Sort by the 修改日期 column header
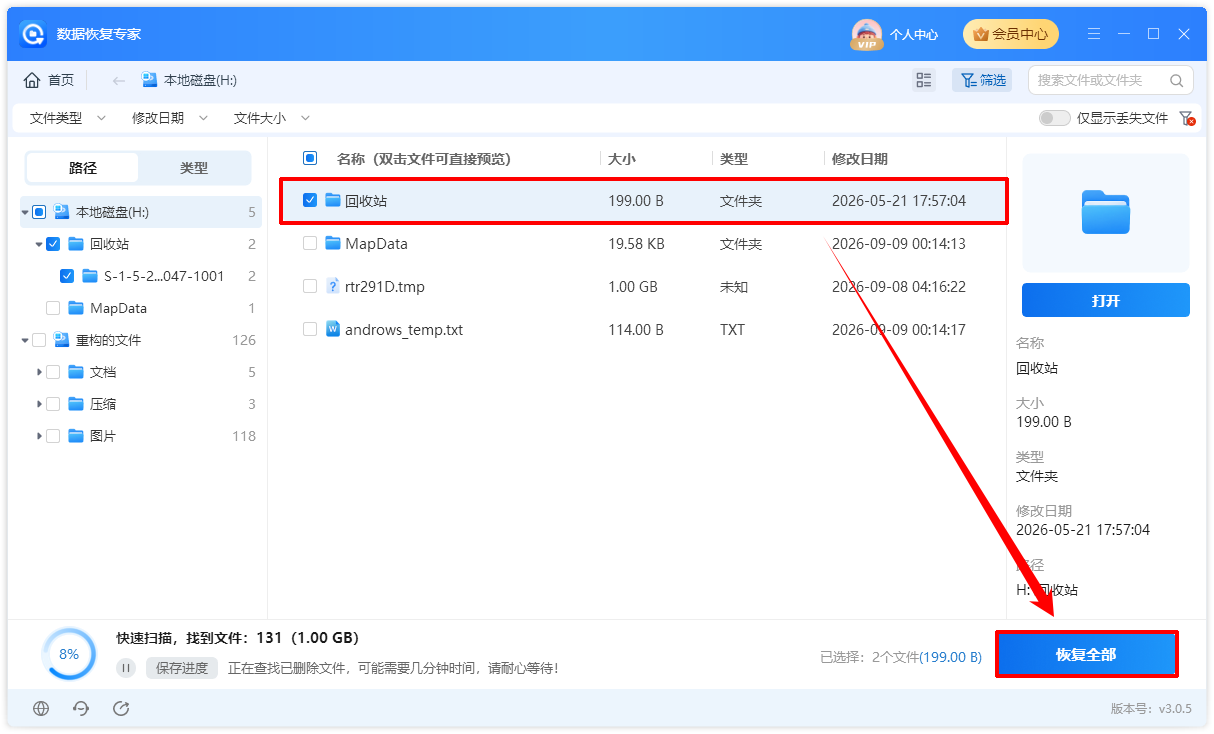 tap(860, 158)
